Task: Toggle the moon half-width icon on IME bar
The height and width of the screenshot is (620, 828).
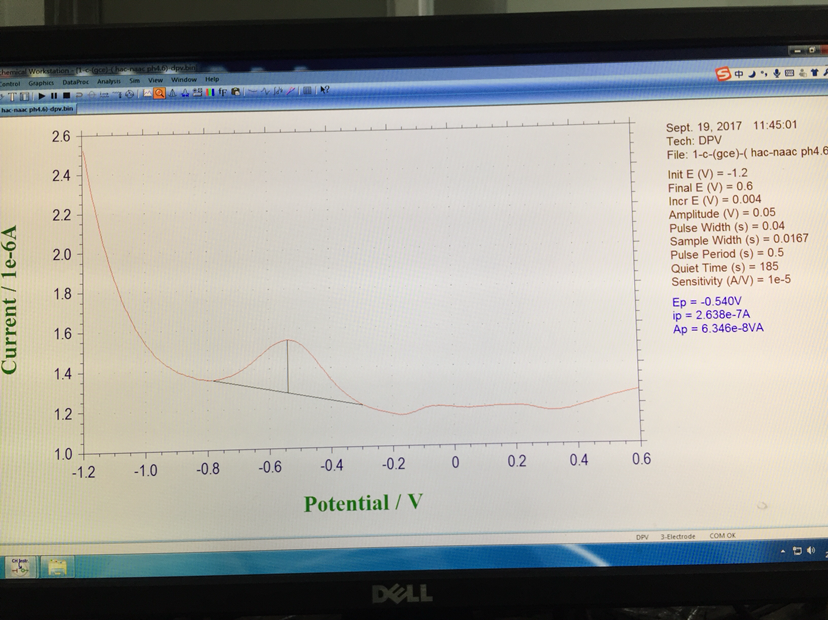Action: tap(751, 73)
